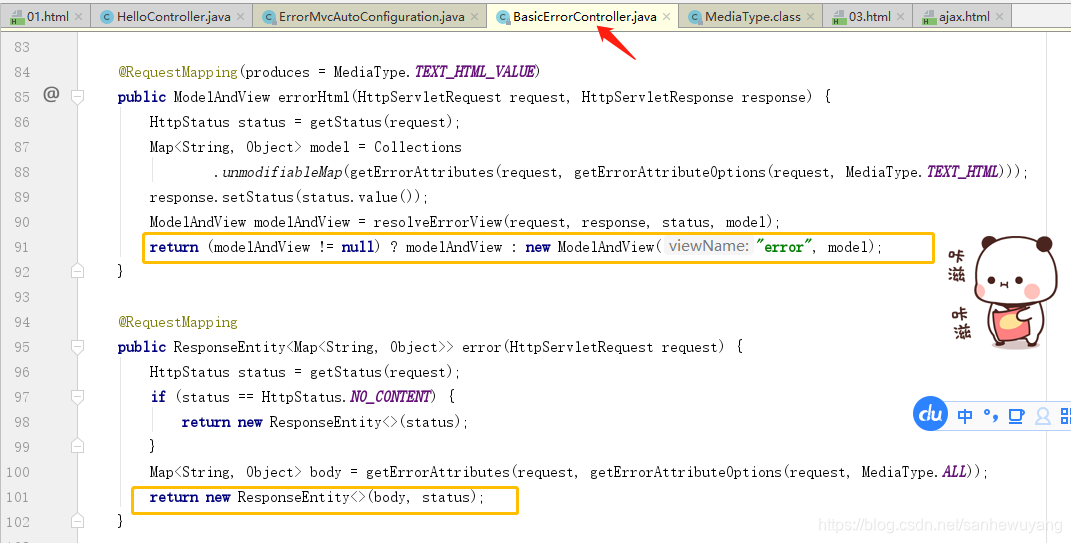Select the BasicErrorController.java tab
1071x543 pixels.
[583, 16]
